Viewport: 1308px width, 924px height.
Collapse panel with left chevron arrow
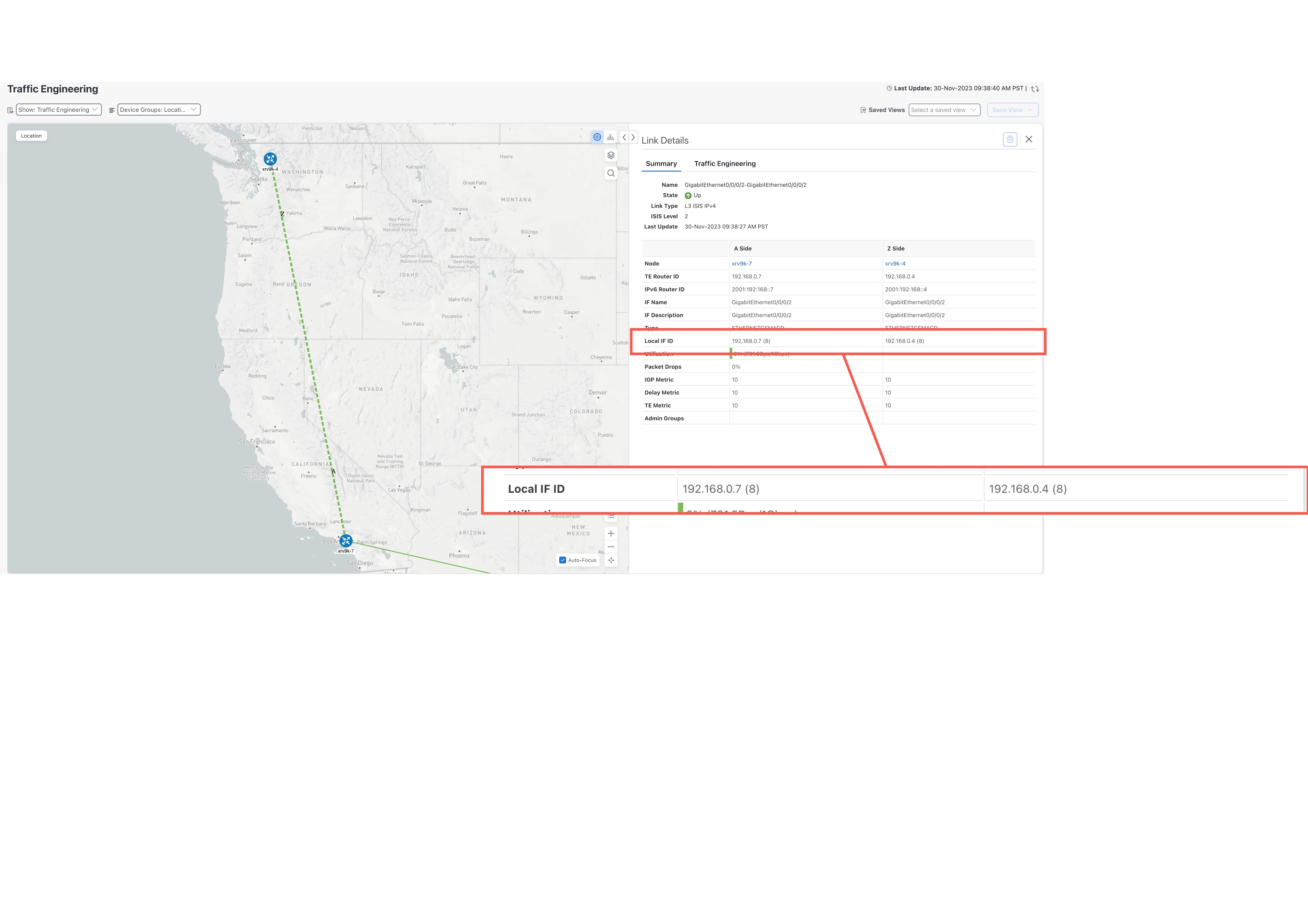click(x=624, y=137)
